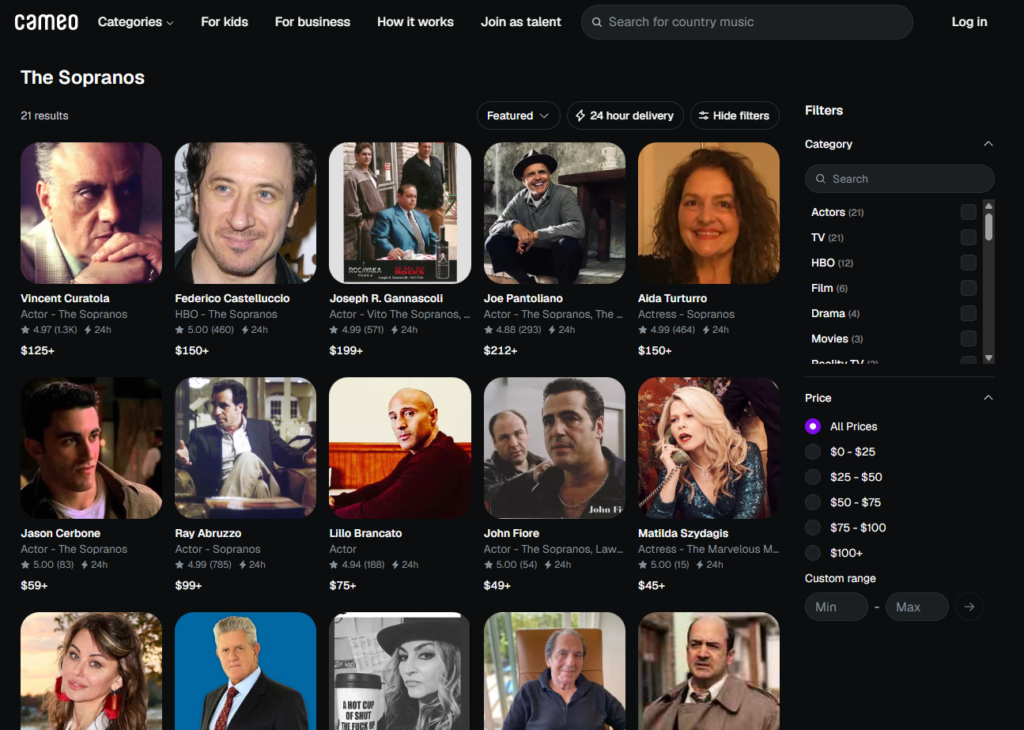Check the Movies category checkbox
Viewport: 1024px width, 730px height.
pyautogui.click(x=968, y=339)
